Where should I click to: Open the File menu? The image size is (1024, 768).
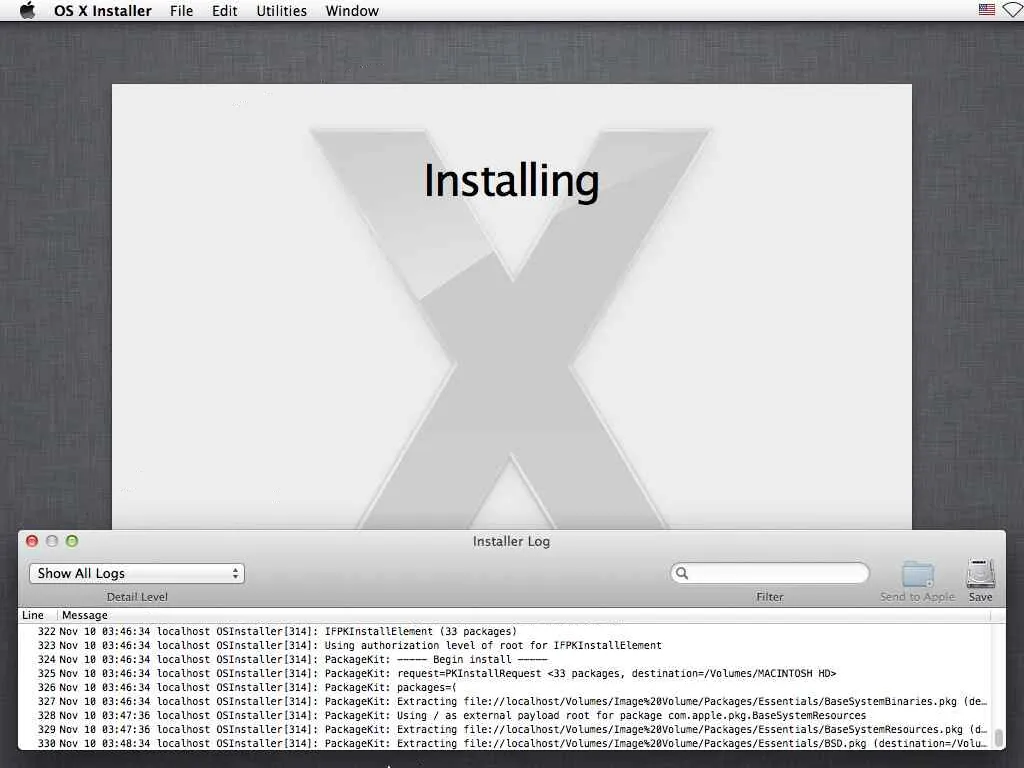point(182,11)
